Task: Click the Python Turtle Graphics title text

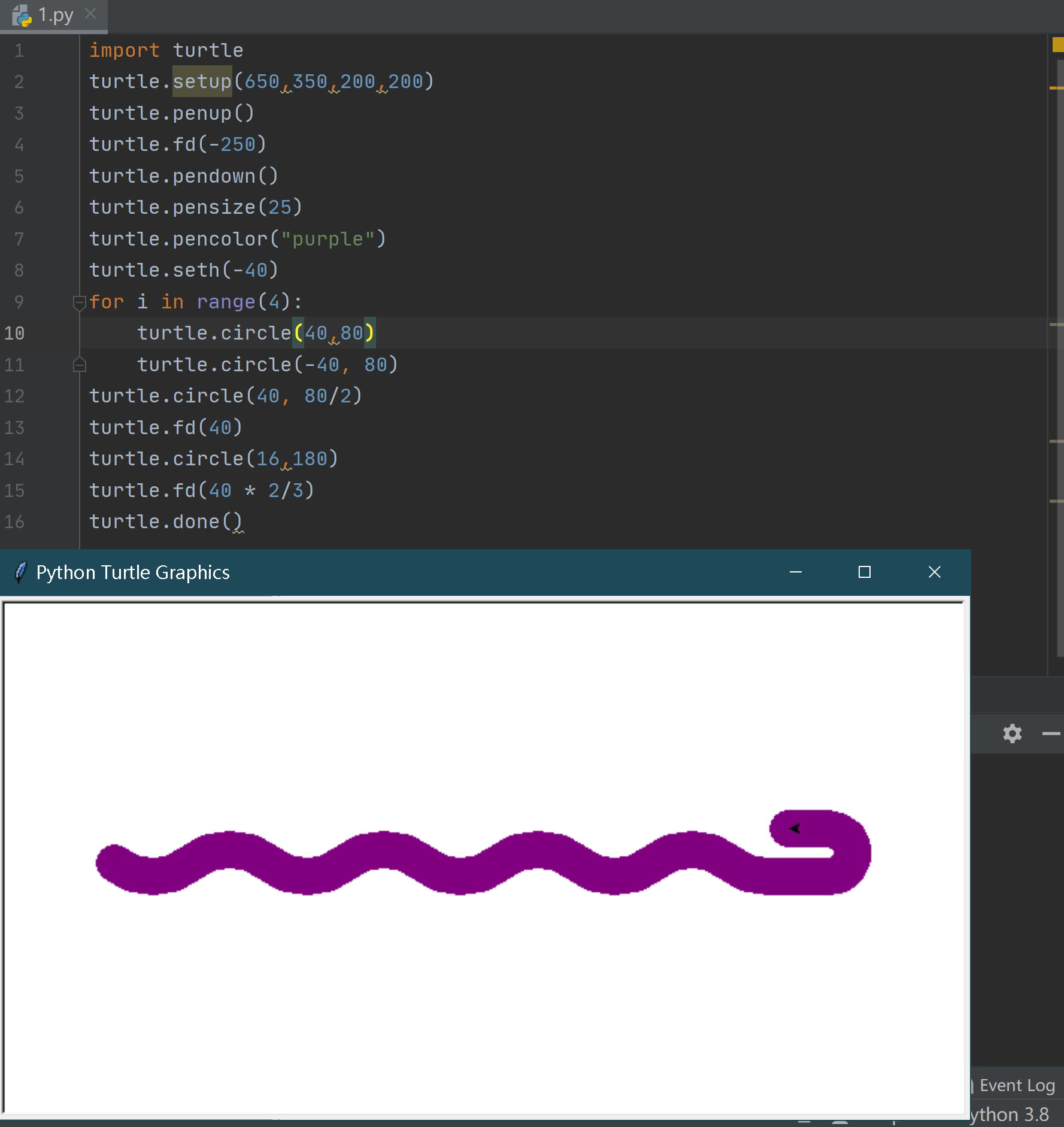Action: tap(133, 572)
